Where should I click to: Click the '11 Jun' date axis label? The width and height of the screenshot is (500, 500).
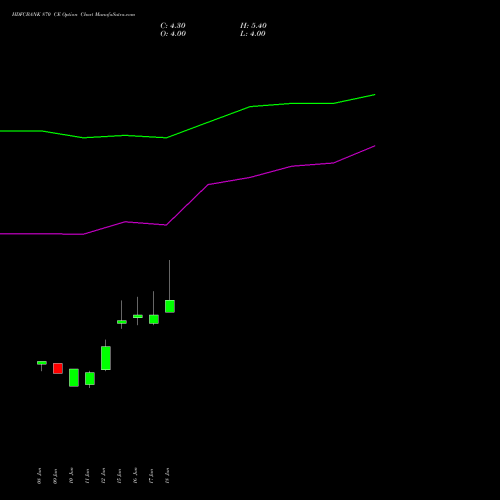point(87,476)
